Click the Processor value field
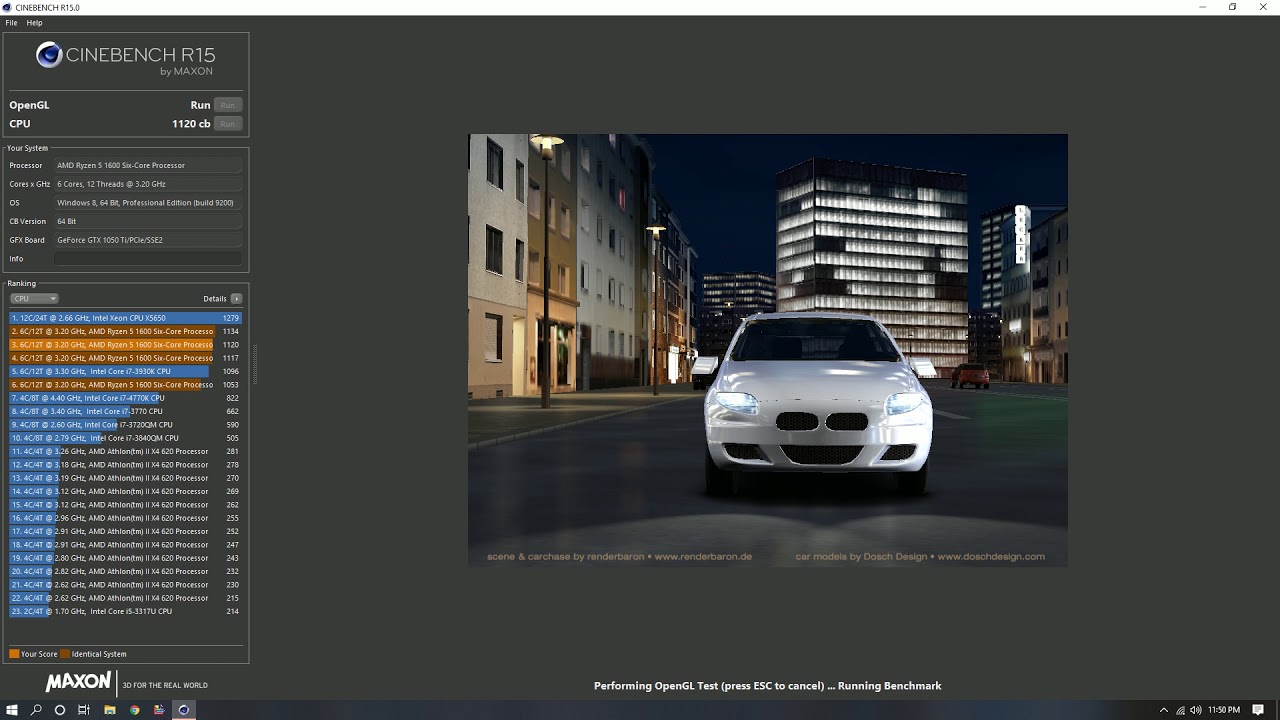 tap(148, 165)
